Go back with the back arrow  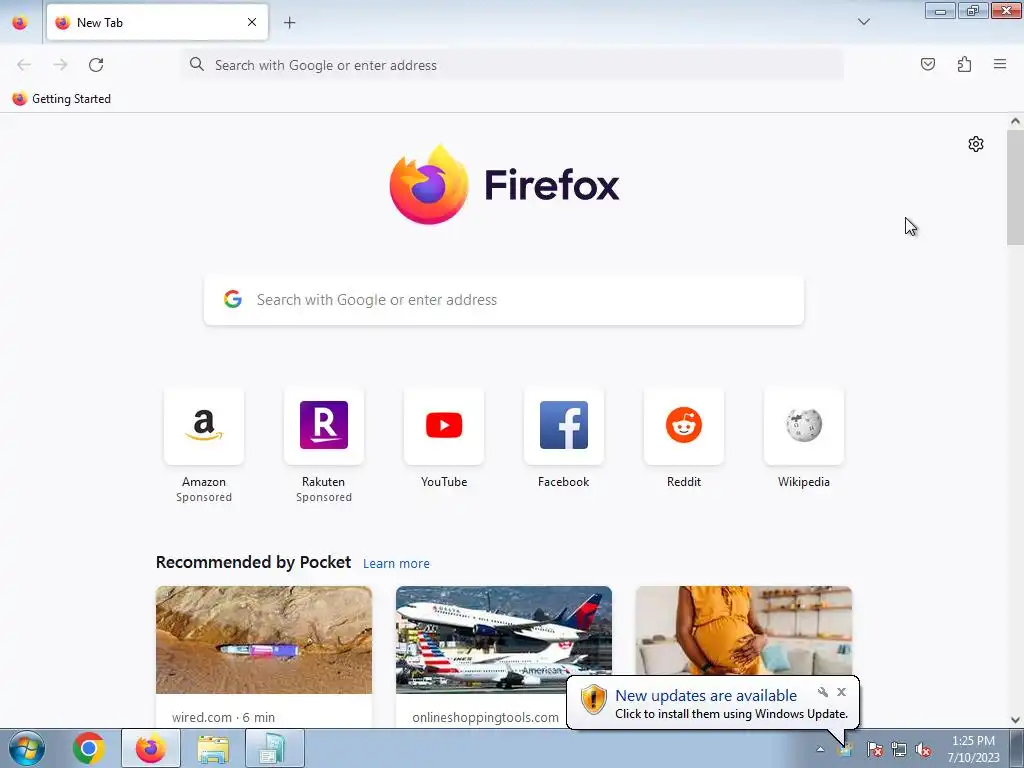24,65
